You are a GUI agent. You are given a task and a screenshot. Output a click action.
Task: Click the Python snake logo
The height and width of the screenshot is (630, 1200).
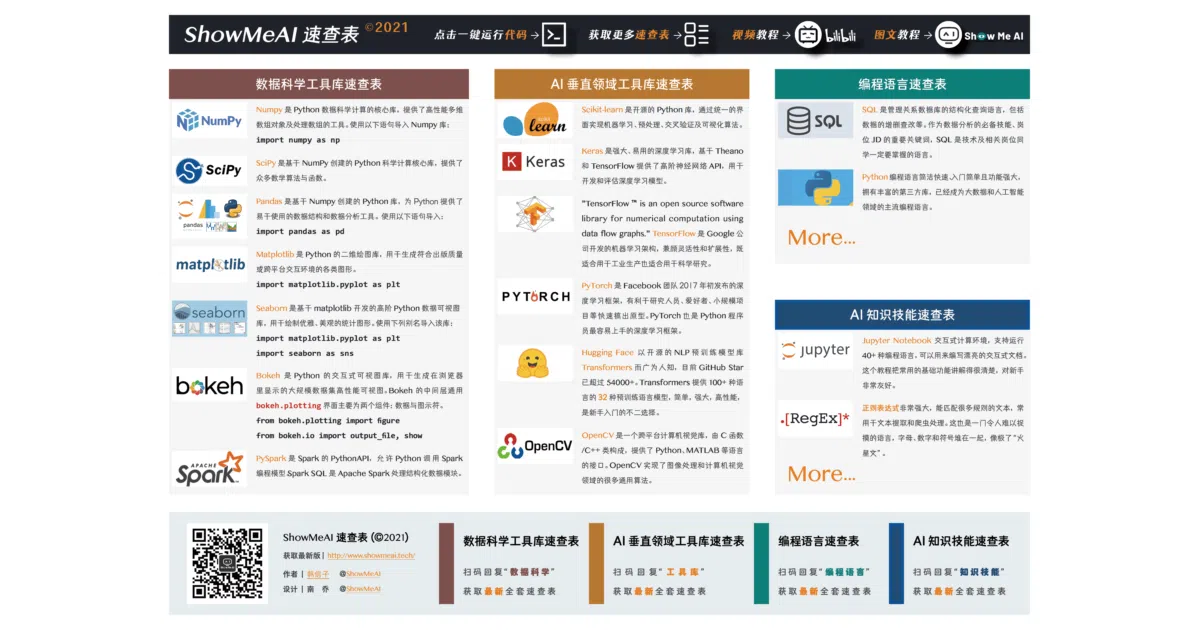[x=815, y=188]
